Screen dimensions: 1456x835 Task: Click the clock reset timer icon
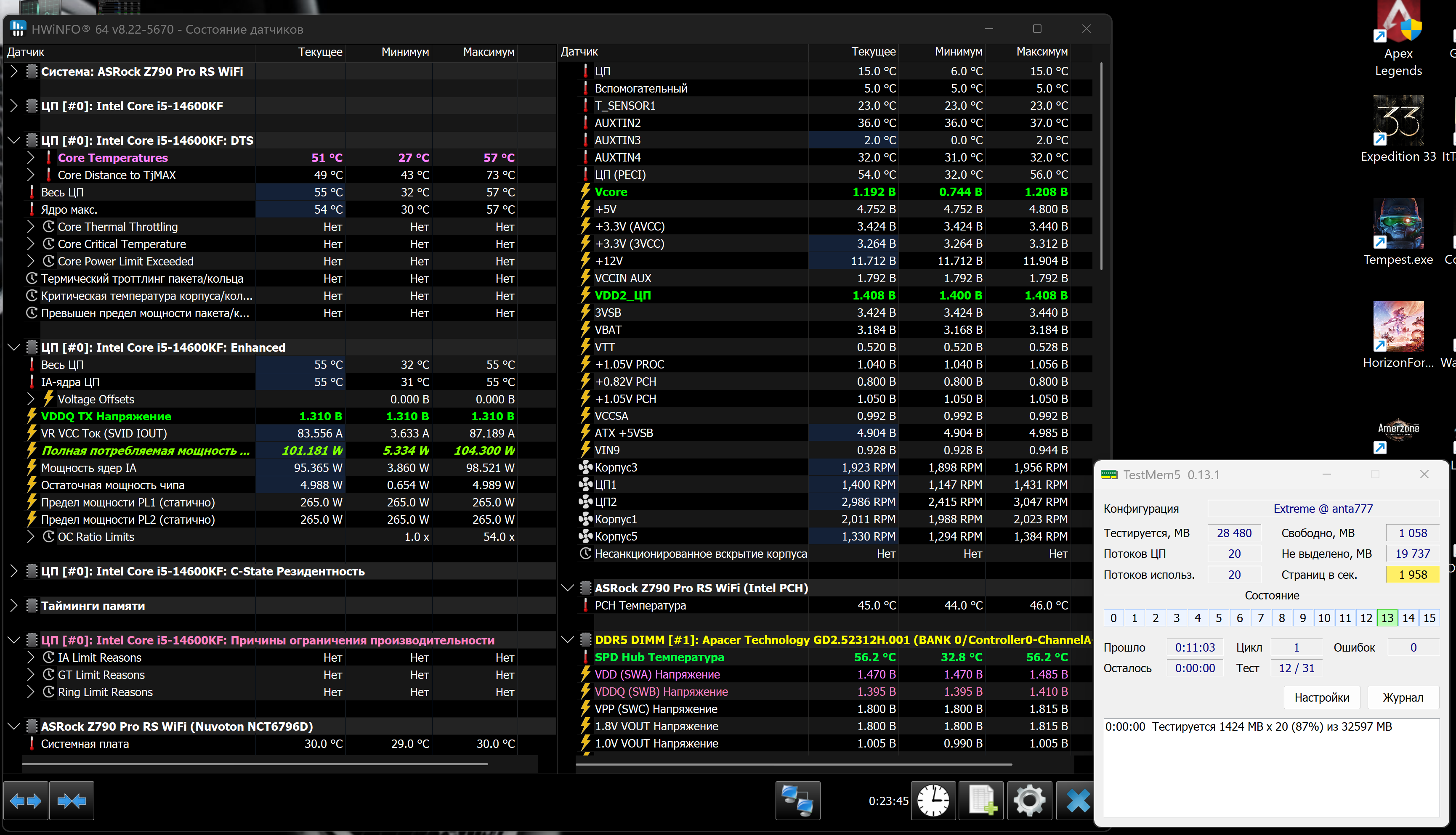(x=933, y=801)
